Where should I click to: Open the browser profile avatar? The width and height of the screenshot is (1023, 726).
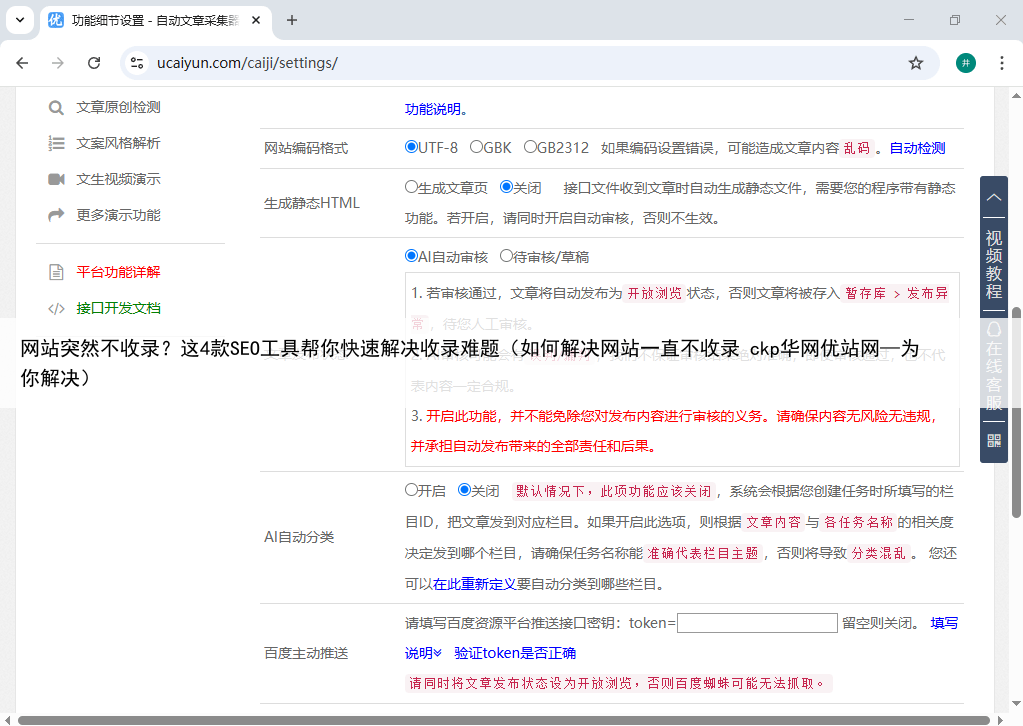coord(965,63)
